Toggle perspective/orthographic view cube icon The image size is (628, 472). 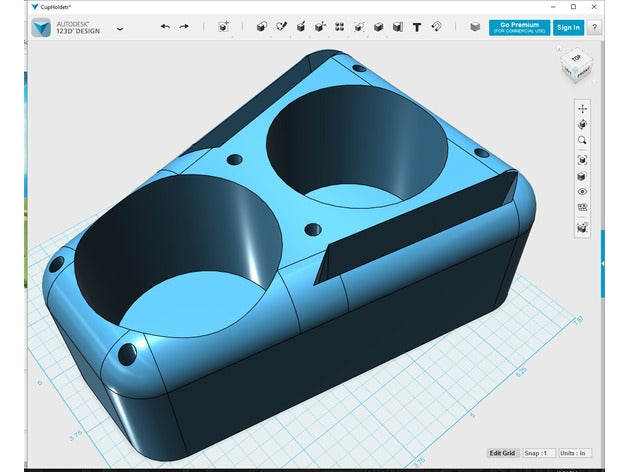[x=582, y=176]
